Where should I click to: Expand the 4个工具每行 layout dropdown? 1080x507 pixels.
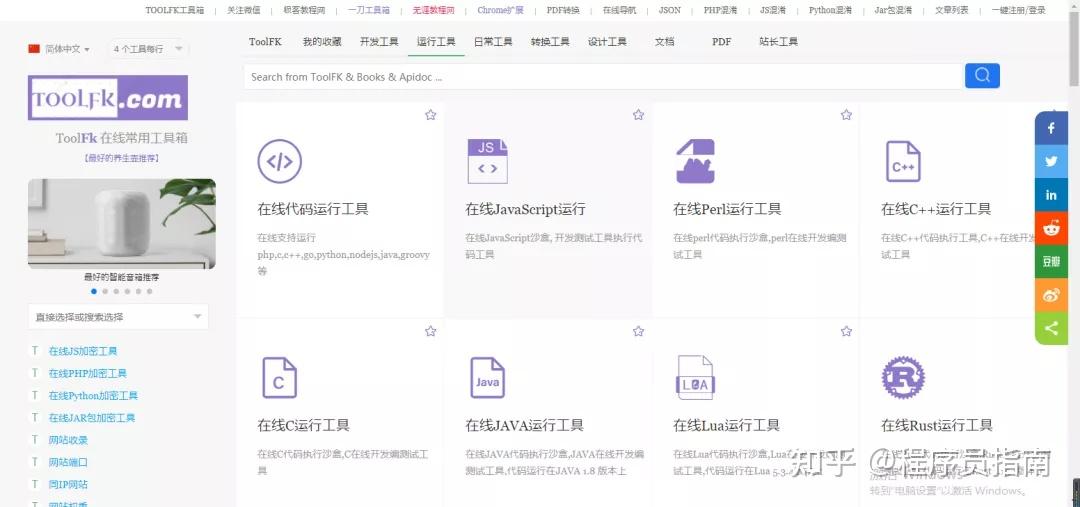(148, 49)
